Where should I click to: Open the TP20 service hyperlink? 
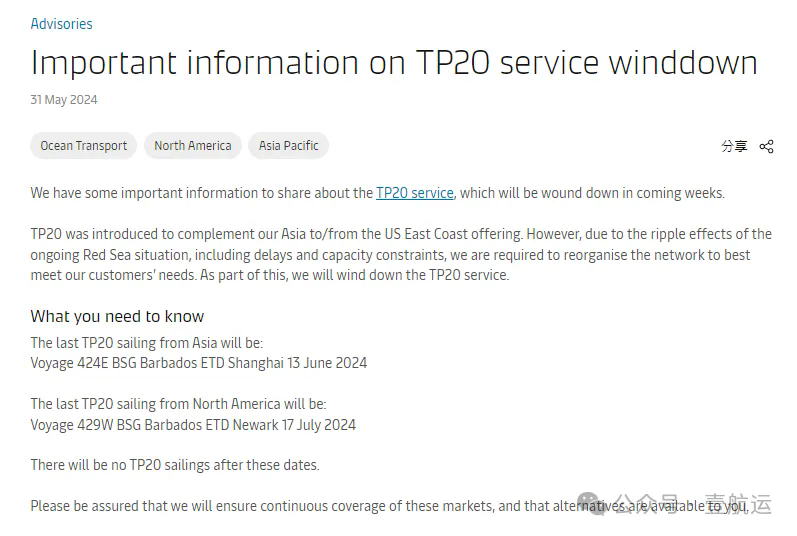click(415, 193)
